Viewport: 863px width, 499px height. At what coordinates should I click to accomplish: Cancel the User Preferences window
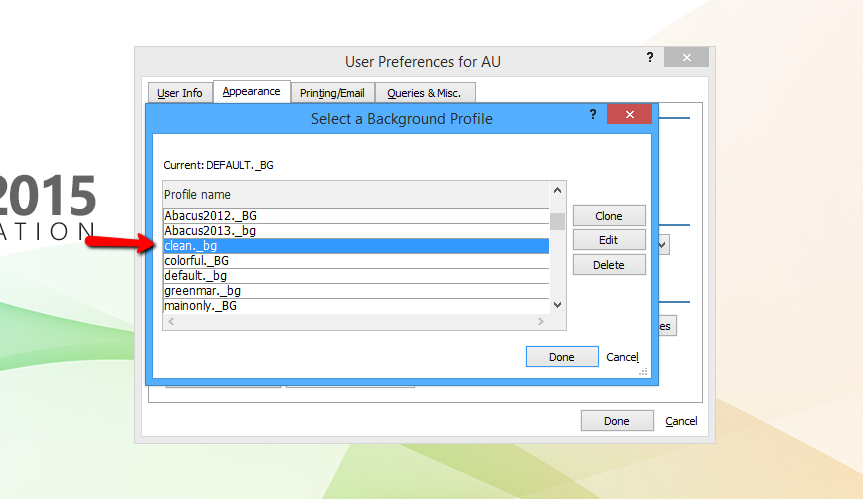[x=681, y=421]
